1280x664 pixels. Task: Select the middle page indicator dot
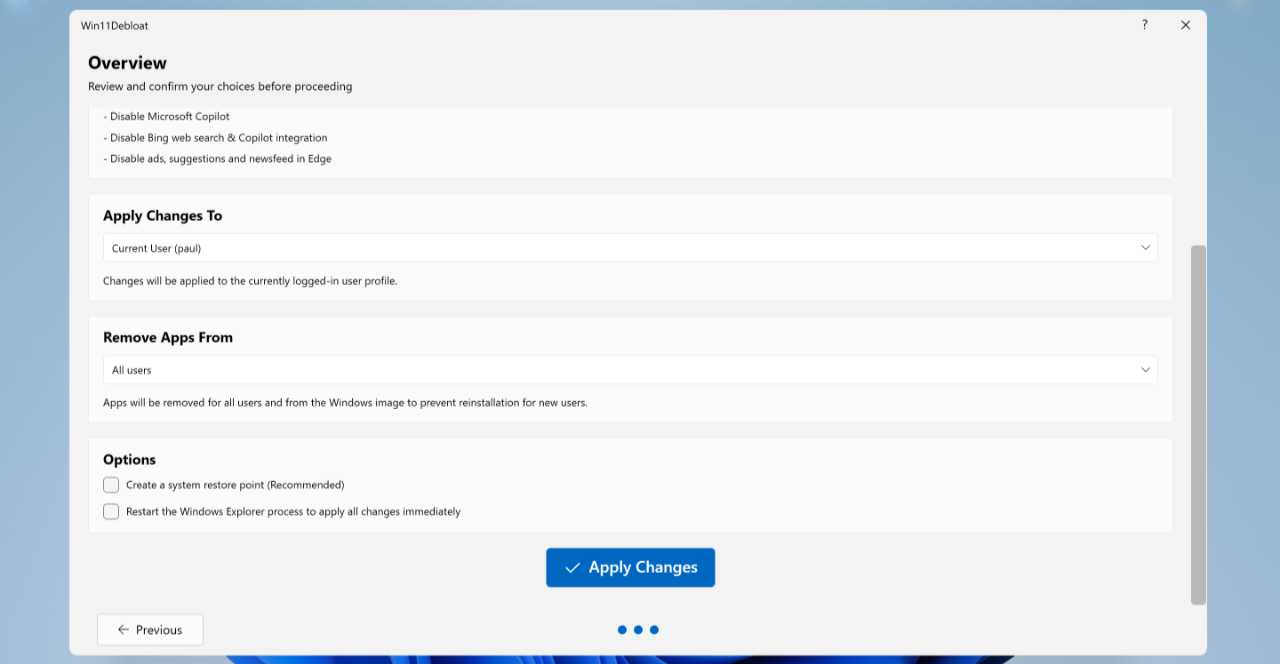coord(638,630)
